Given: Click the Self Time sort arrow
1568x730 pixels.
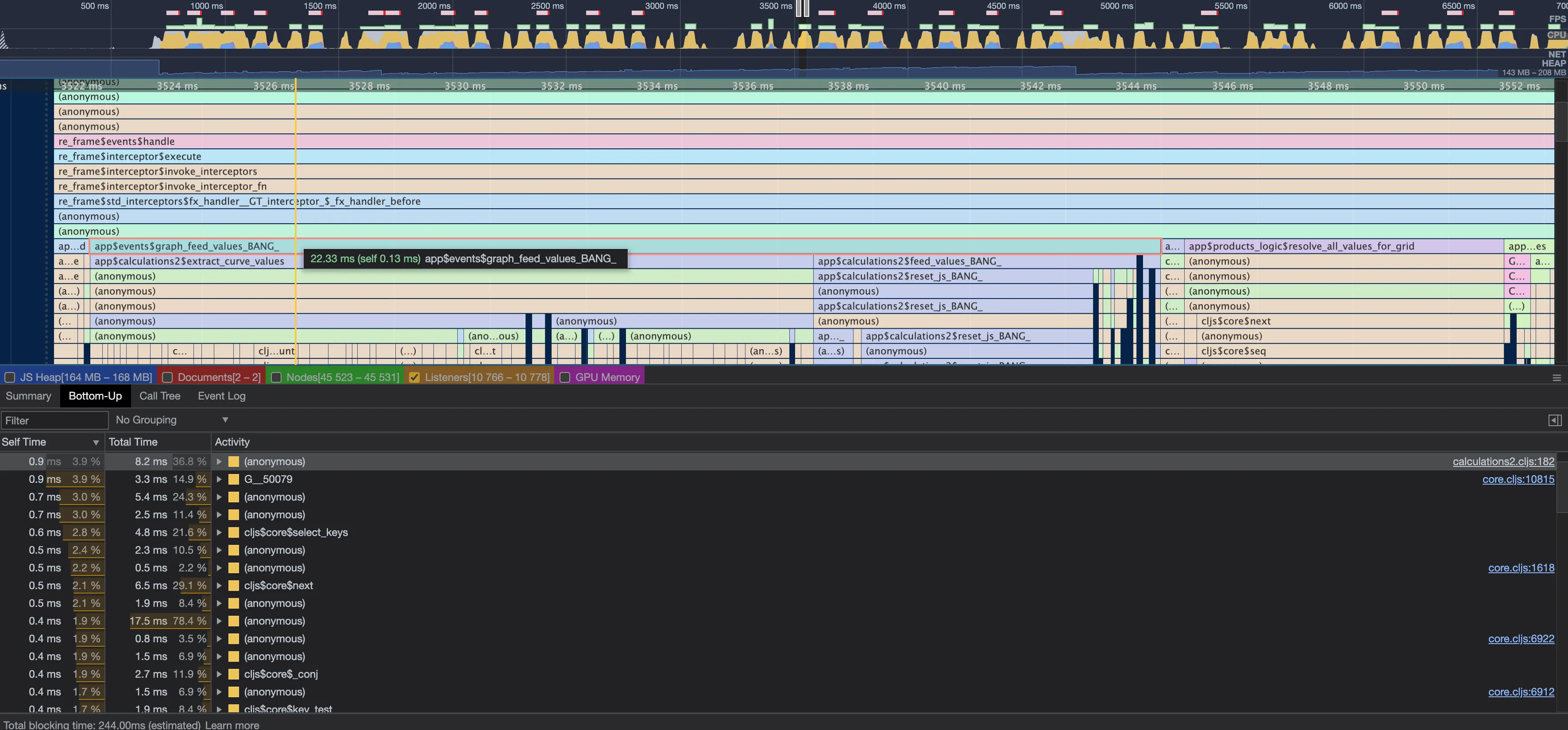Looking at the screenshot, I should click(x=96, y=443).
